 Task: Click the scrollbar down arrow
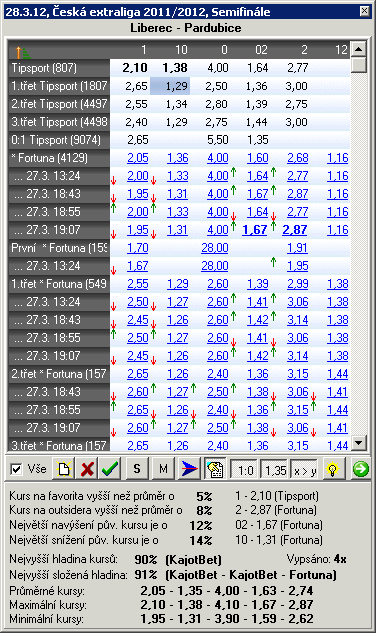tap(359, 443)
